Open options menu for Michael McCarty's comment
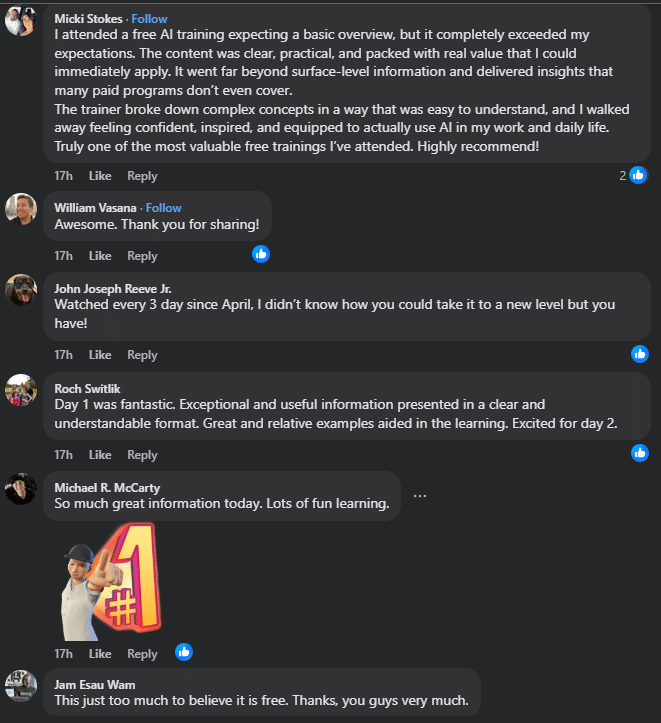The height and width of the screenshot is (723, 661). (420, 496)
